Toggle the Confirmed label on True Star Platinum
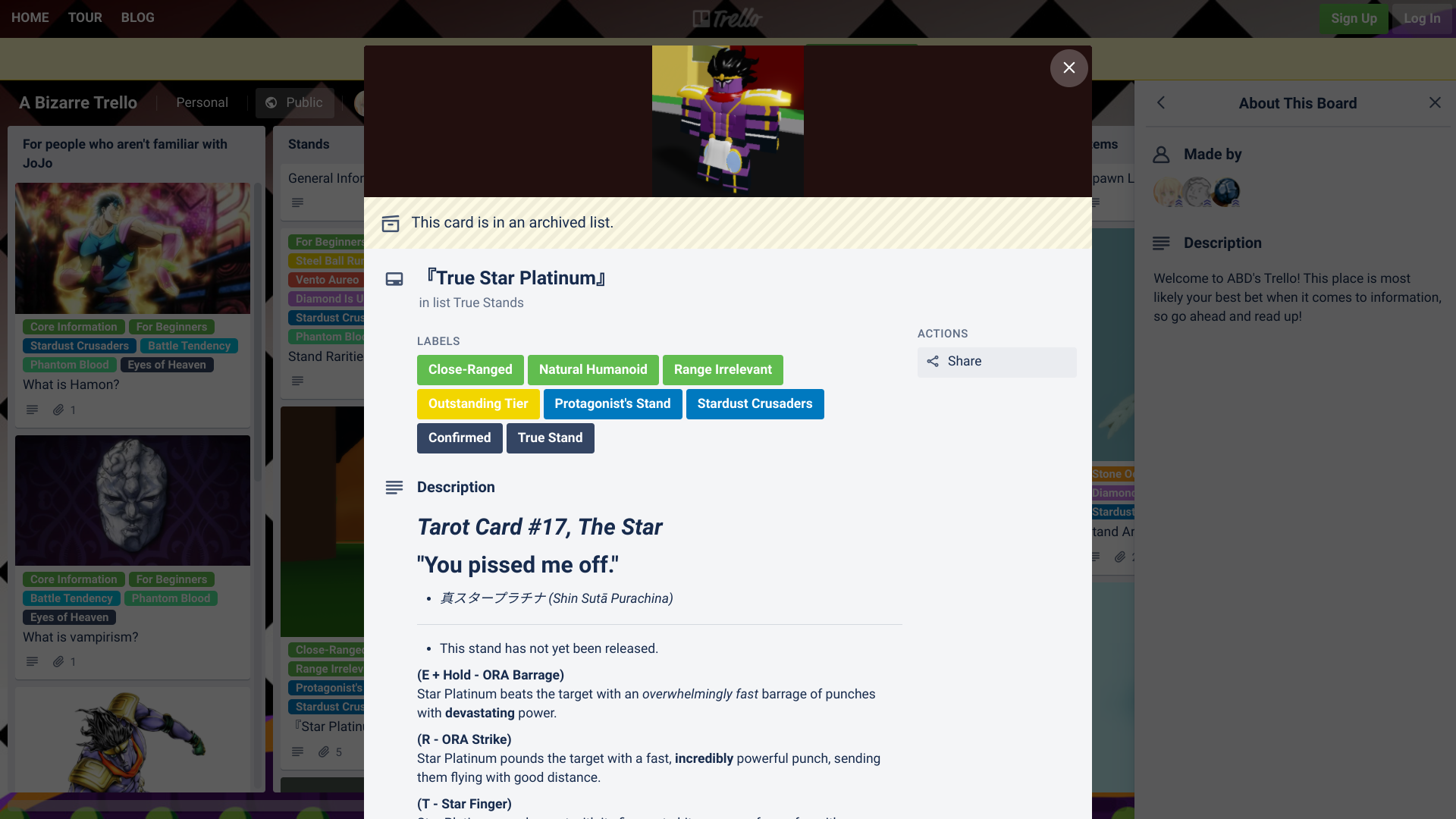 click(459, 437)
